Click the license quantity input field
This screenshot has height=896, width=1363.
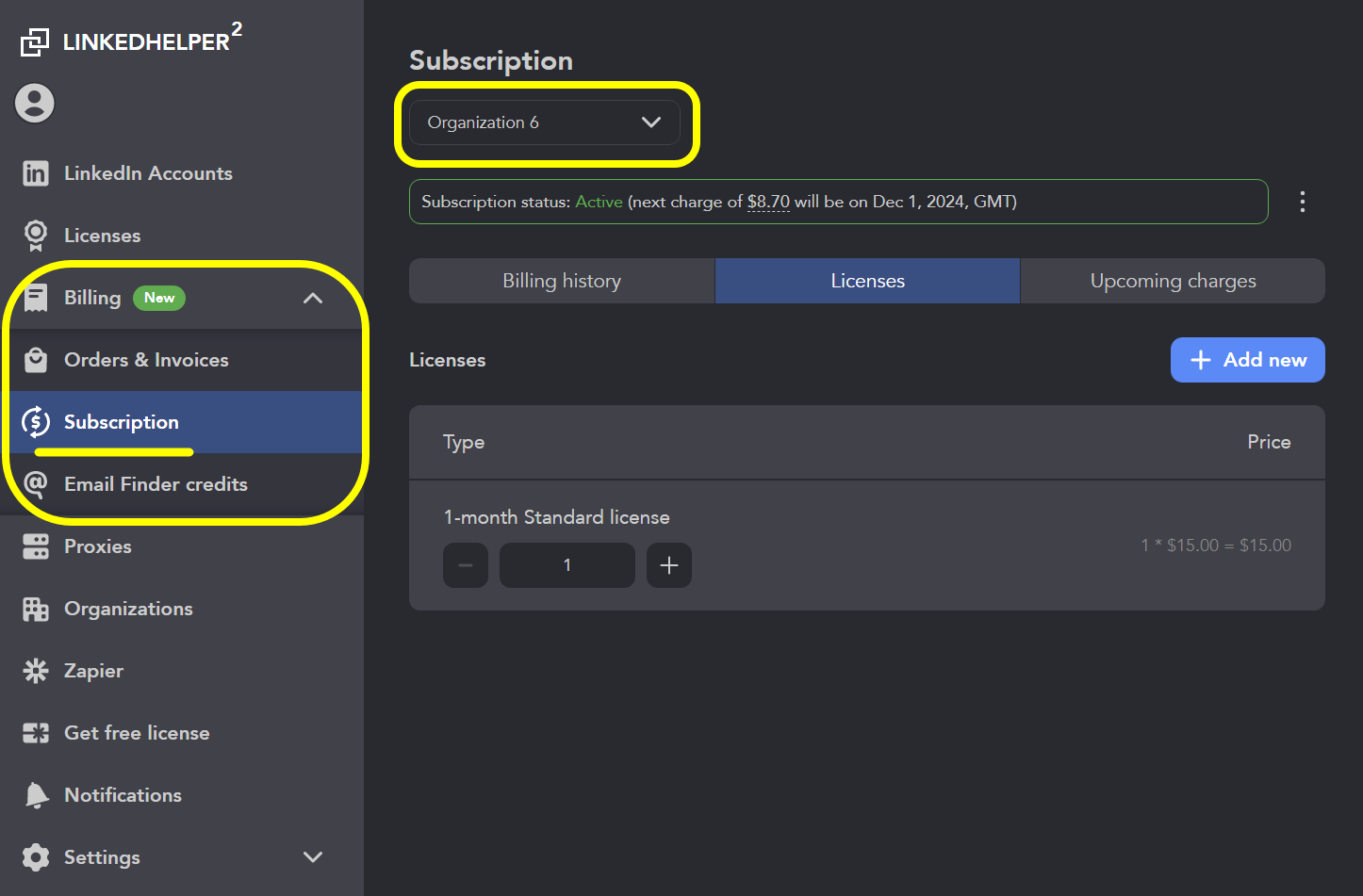click(x=567, y=565)
